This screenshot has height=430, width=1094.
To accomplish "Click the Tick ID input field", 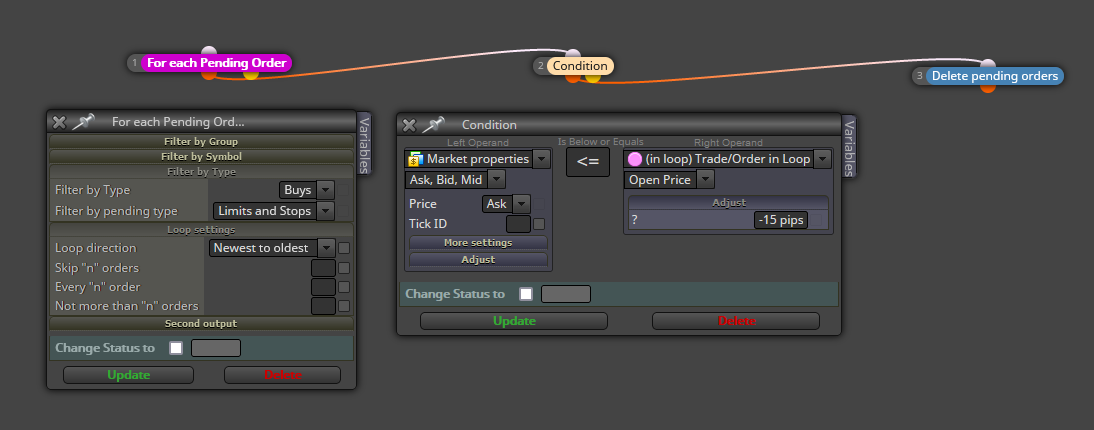I will point(518,224).
